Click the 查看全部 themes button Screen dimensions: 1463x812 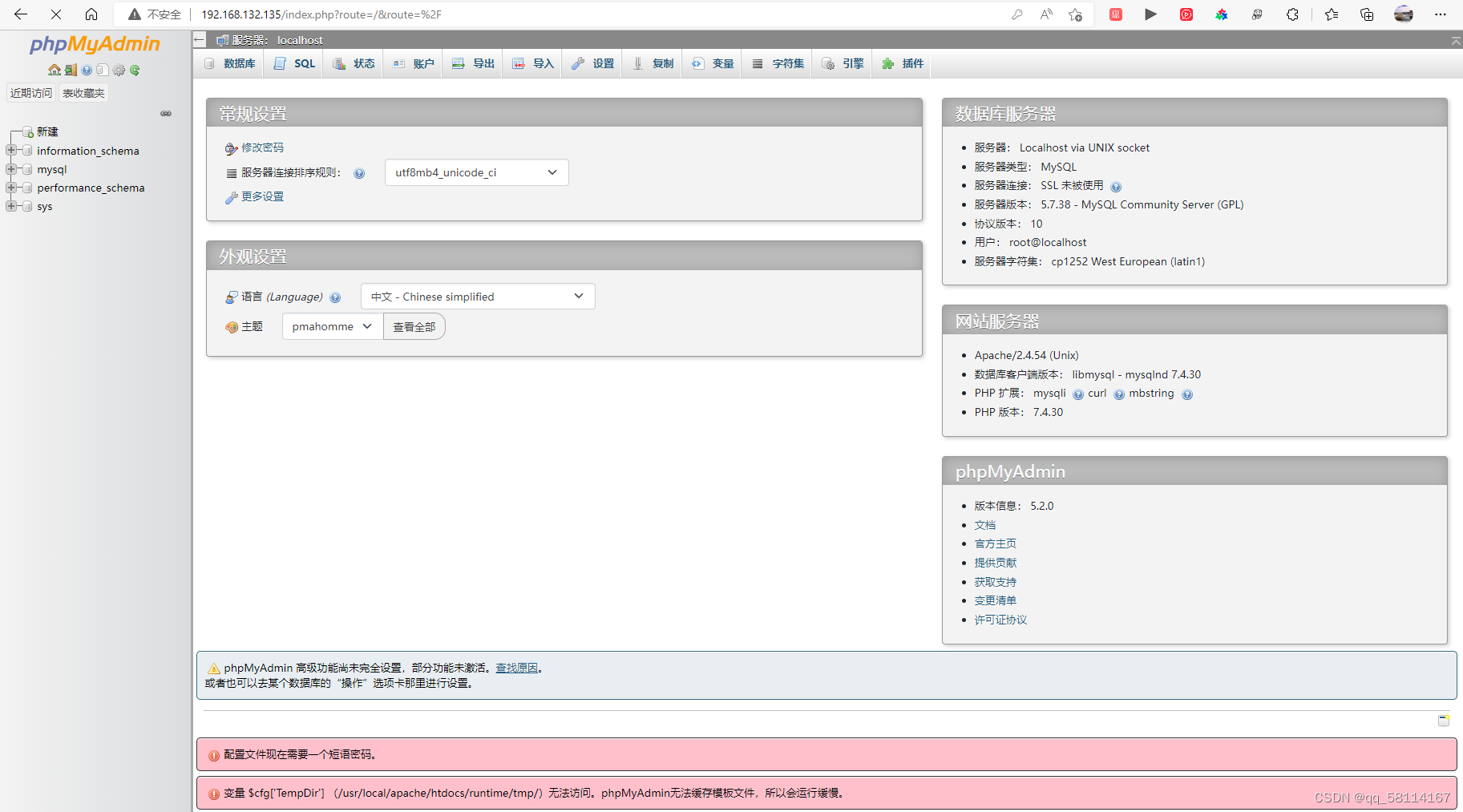(414, 326)
